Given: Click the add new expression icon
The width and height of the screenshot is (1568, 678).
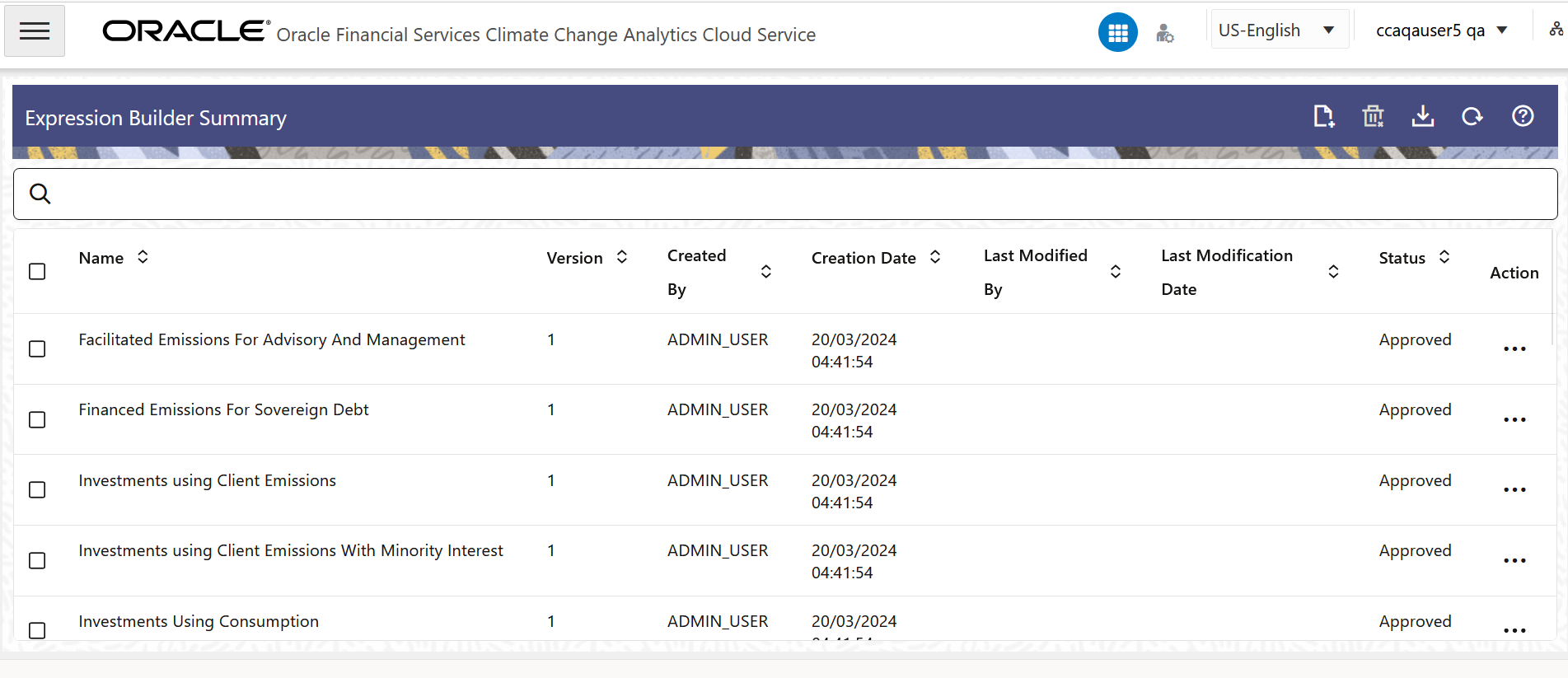Looking at the screenshot, I should [1323, 117].
